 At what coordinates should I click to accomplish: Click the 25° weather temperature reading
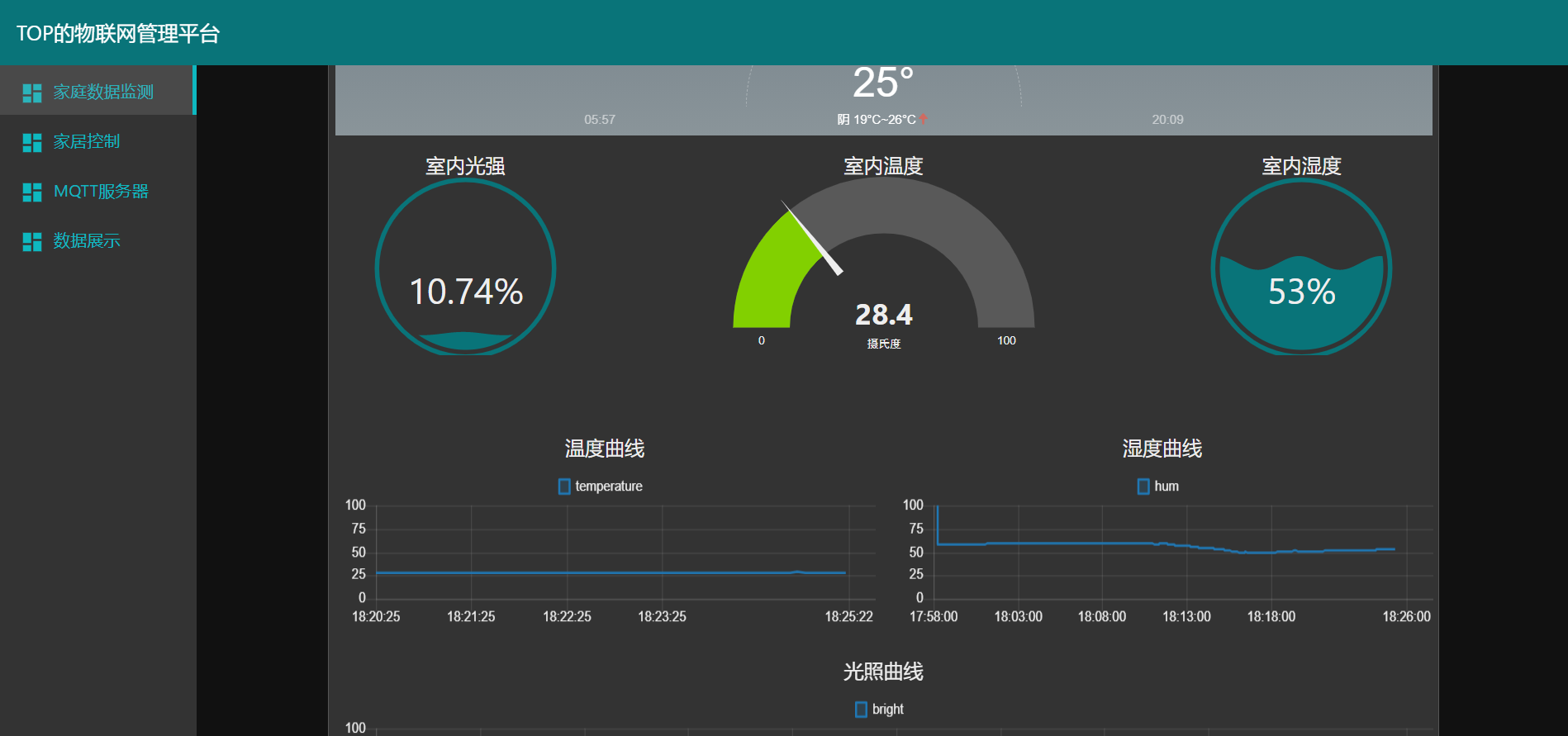tap(883, 83)
